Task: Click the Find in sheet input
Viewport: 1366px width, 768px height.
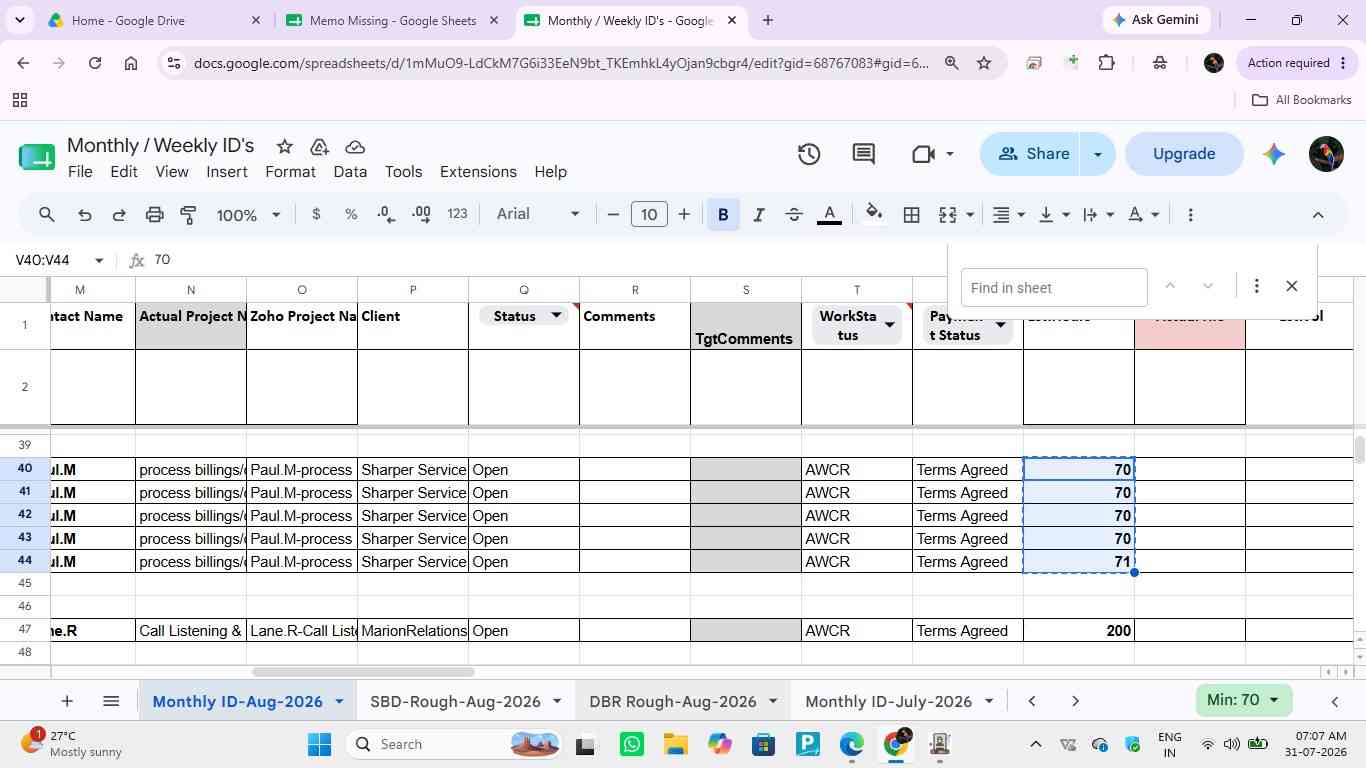Action: pos(1054,288)
